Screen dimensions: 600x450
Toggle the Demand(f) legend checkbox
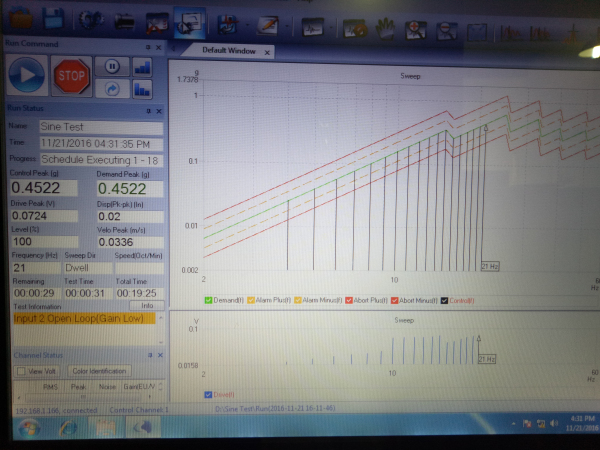tap(208, 300)
